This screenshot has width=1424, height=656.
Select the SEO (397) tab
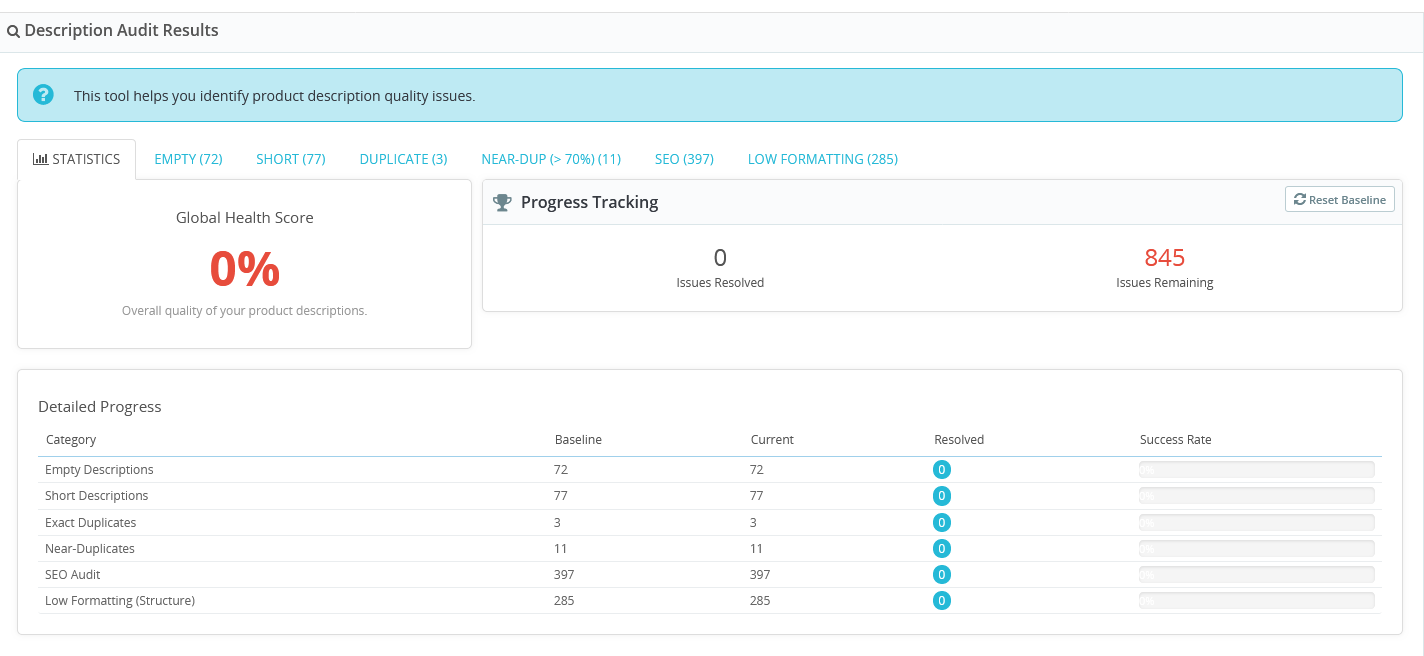click(x=684, y=158)
